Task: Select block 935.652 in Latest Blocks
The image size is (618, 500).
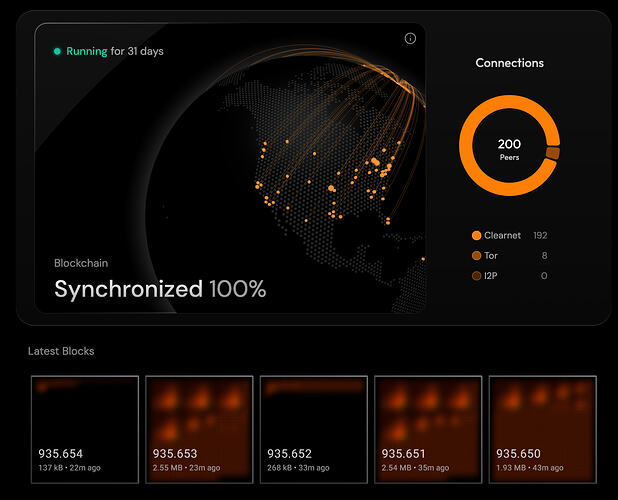Action: click(x=311, y=427)
